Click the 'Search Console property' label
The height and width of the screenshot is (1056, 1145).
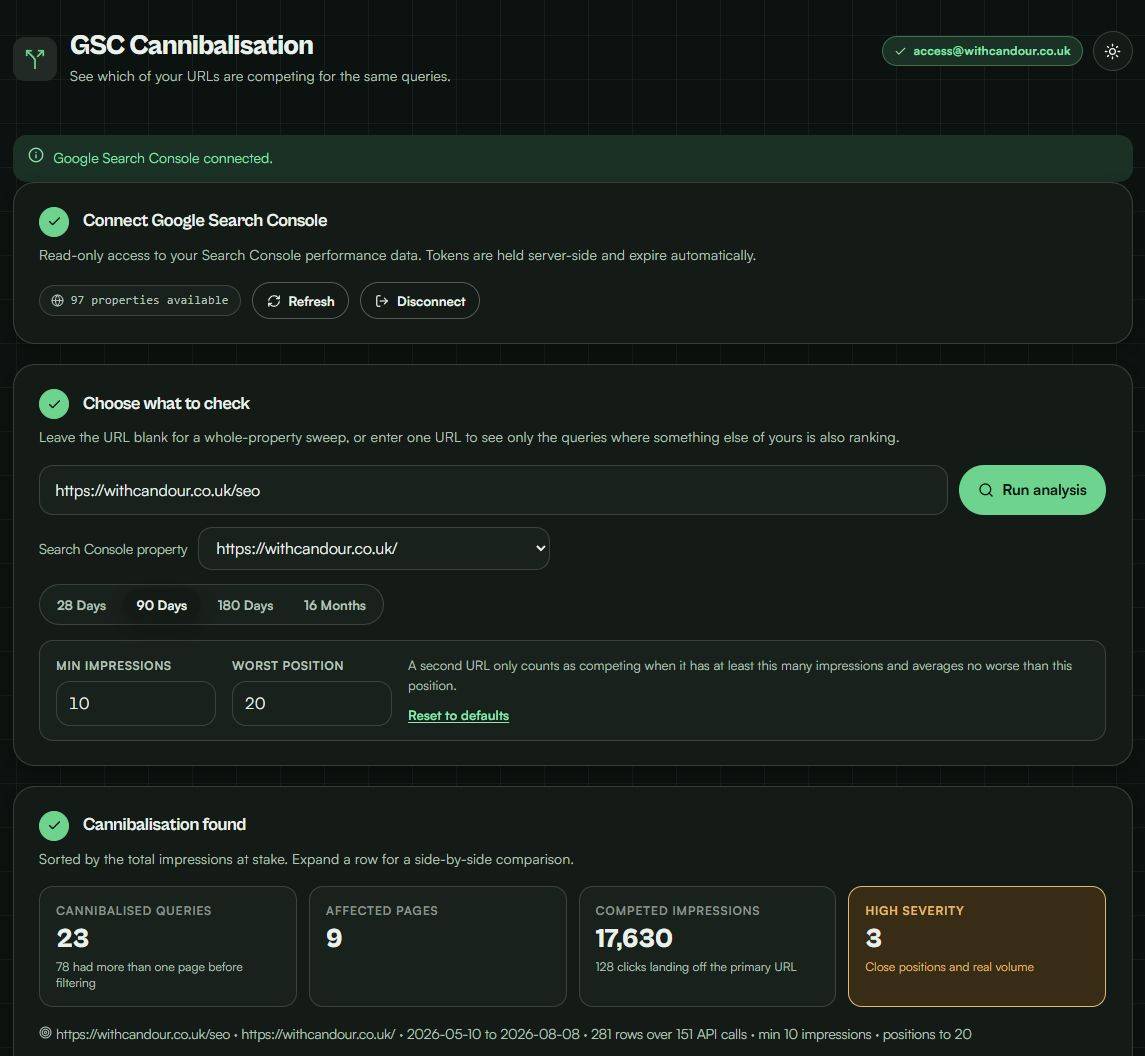click(113, 549)
